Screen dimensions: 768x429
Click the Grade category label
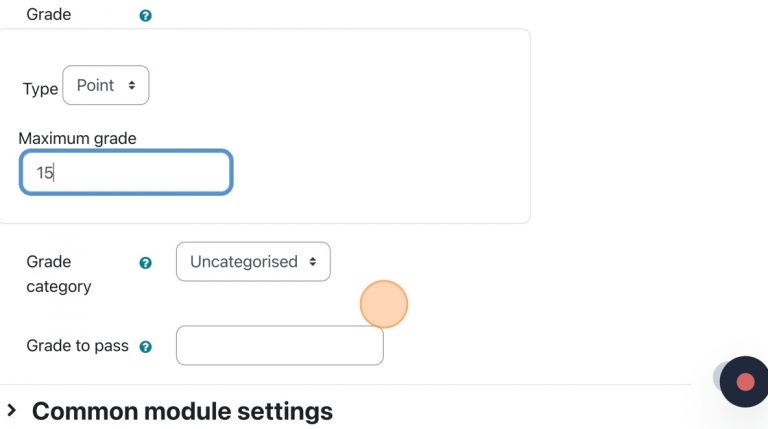[58, 274]
